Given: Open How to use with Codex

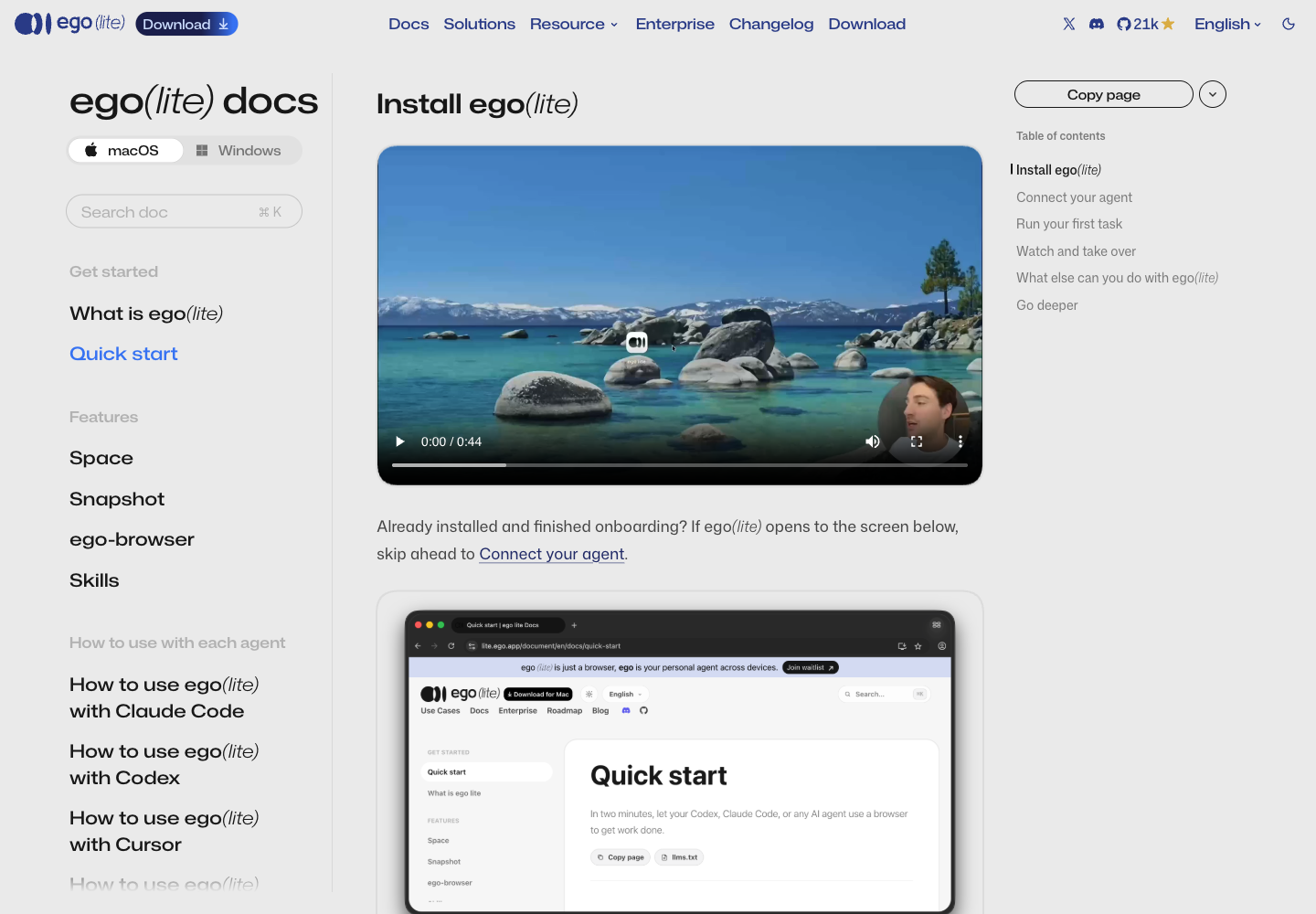Looking at the screenshot, I should pyautogui.click(x=164, y=764).
